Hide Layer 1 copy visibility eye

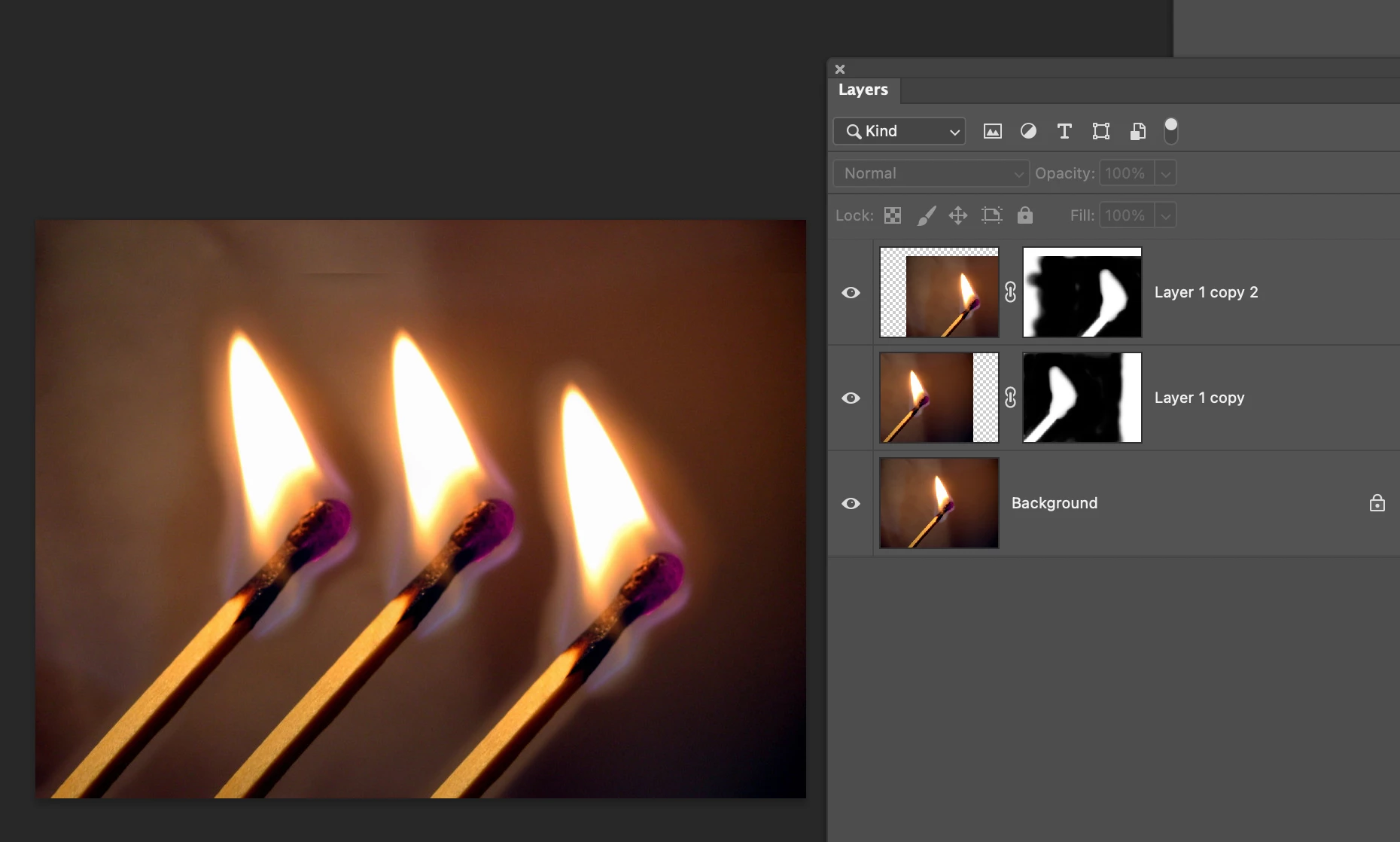[851, 398]
